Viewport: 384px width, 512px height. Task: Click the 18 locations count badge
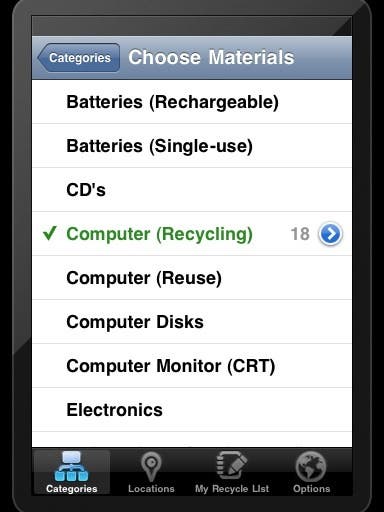[300, 234]
